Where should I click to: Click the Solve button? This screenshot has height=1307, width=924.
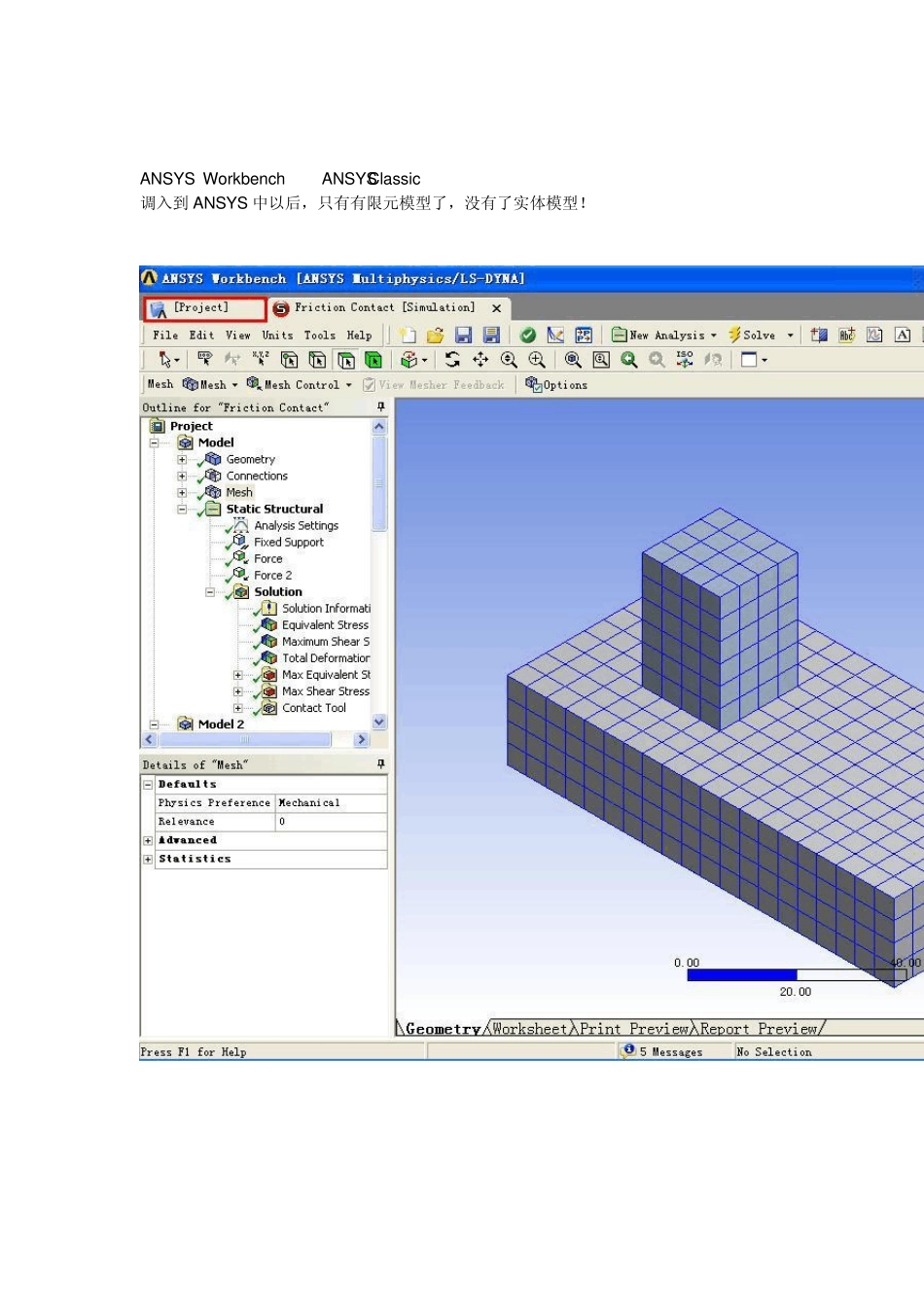pos(752,335)
